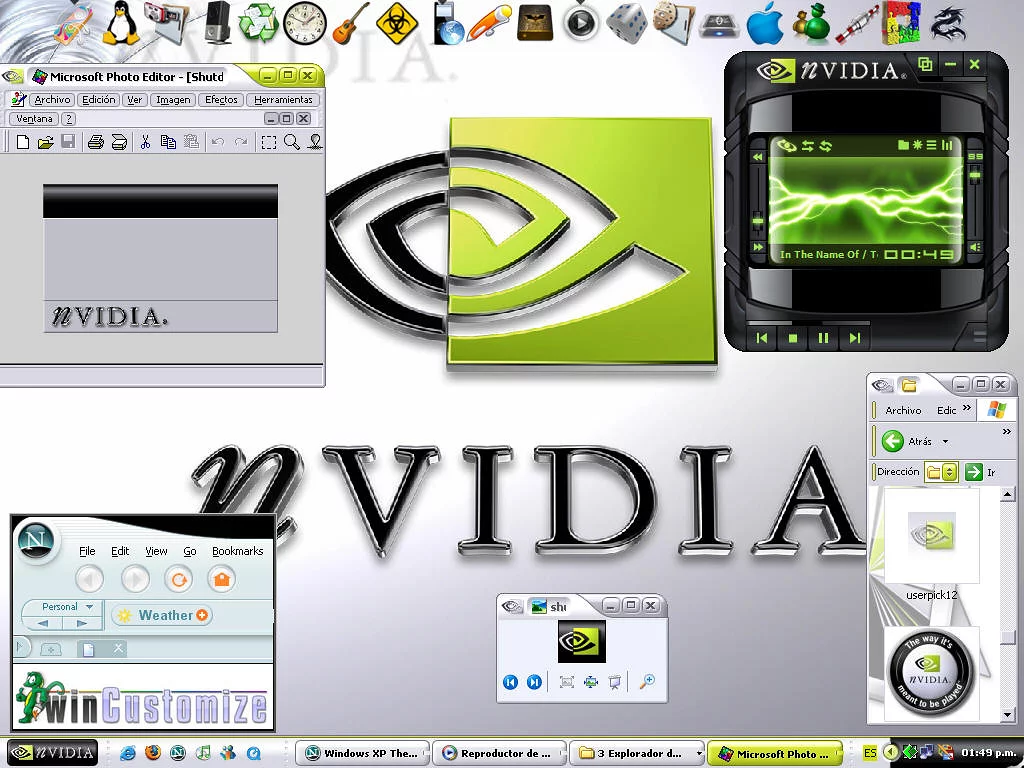Image resolution: width=1024 pixels, height=768 pixels.
Task: Open the Bookmarks menu in Netscape
Action: coord(237,551)
